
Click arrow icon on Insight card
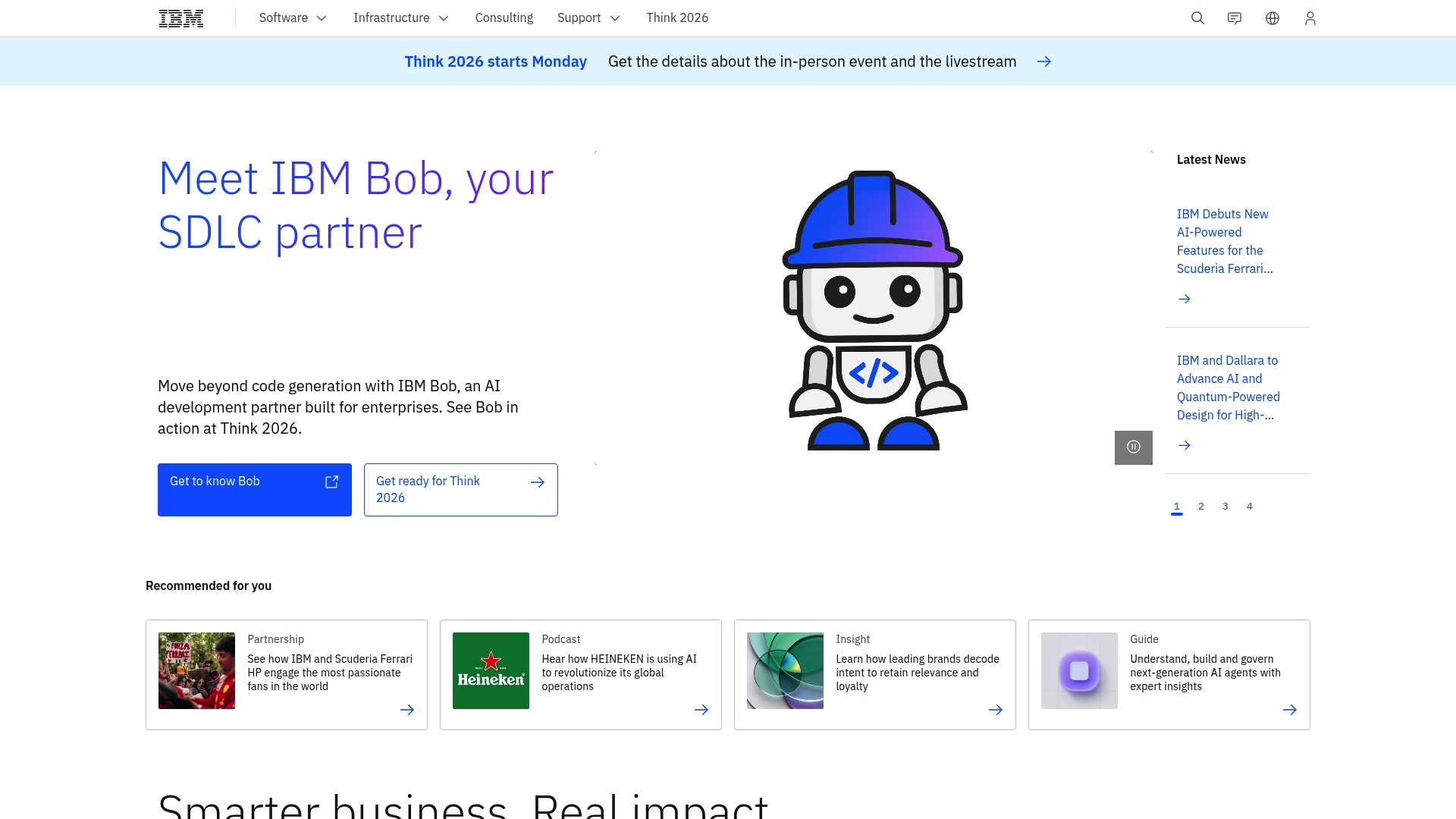pyautogui.click(x=996, y=710)
